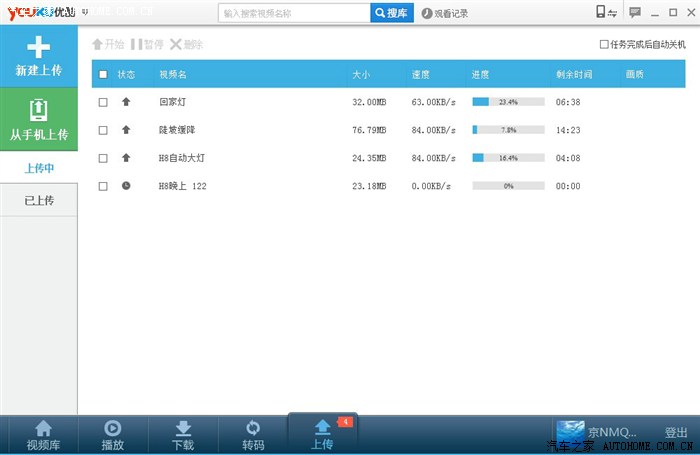700x455 pixels.
Task: Click the phone transfer icon in title bar
Action: (x=605, y=13)
